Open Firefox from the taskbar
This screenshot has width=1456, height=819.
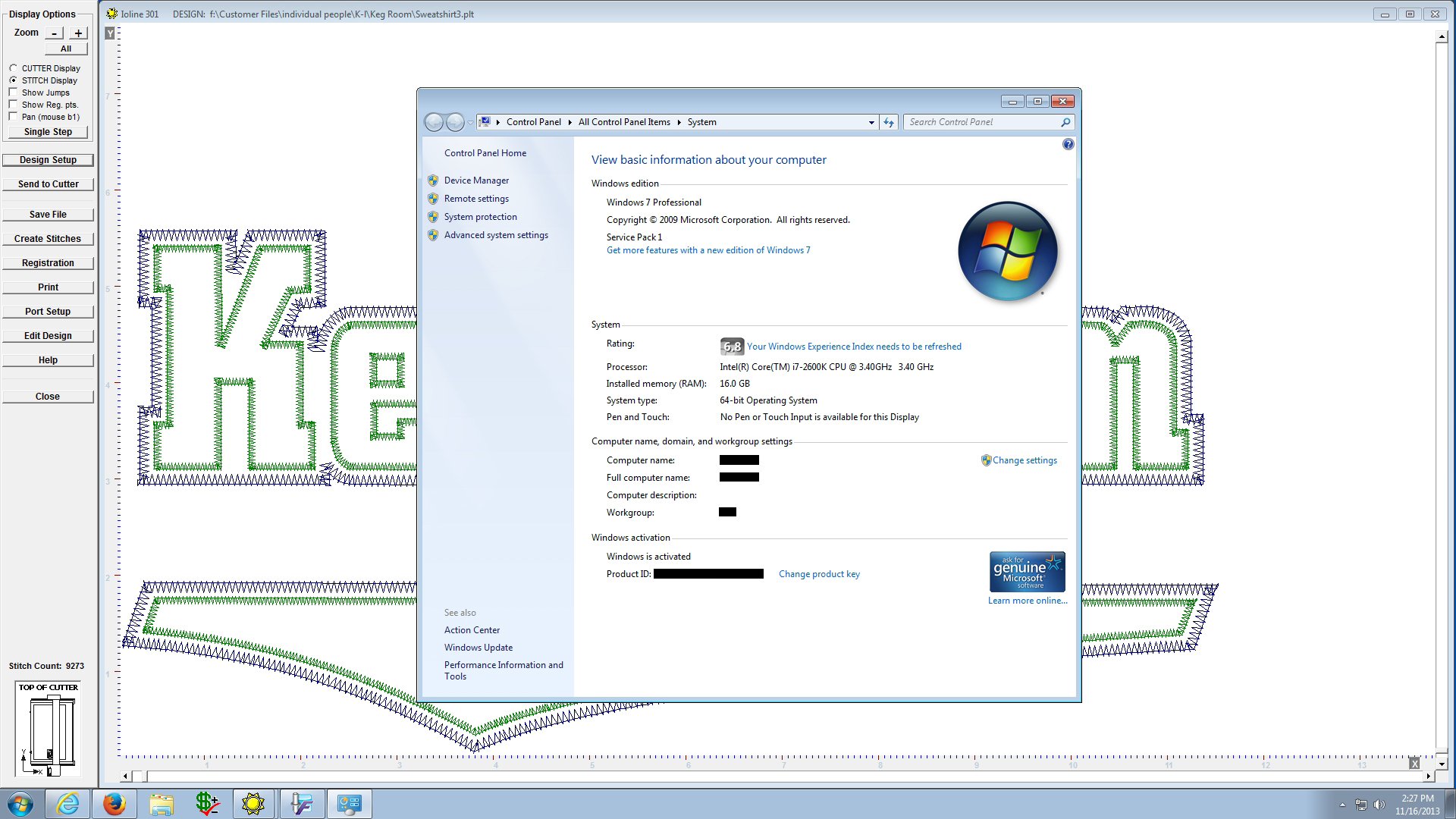pos(115,804)
